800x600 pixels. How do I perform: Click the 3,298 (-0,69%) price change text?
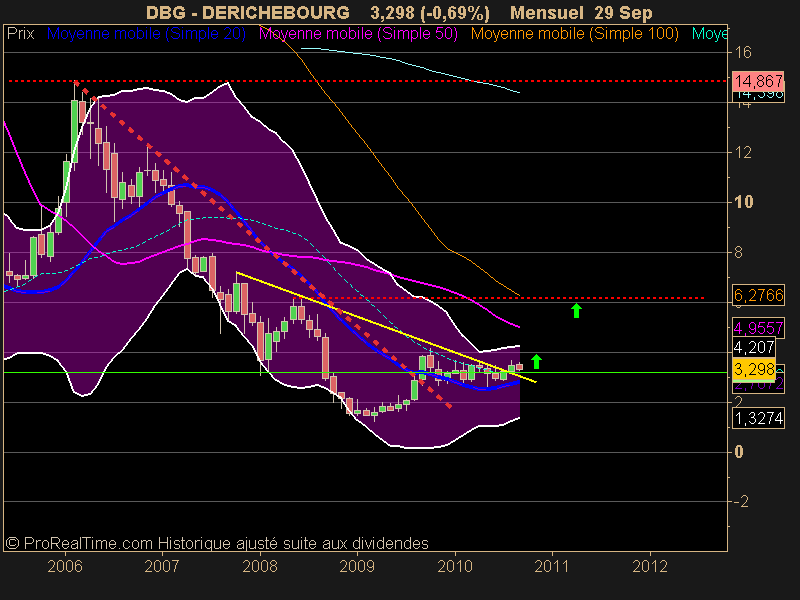pyautogui.click(x=430, y=13)
